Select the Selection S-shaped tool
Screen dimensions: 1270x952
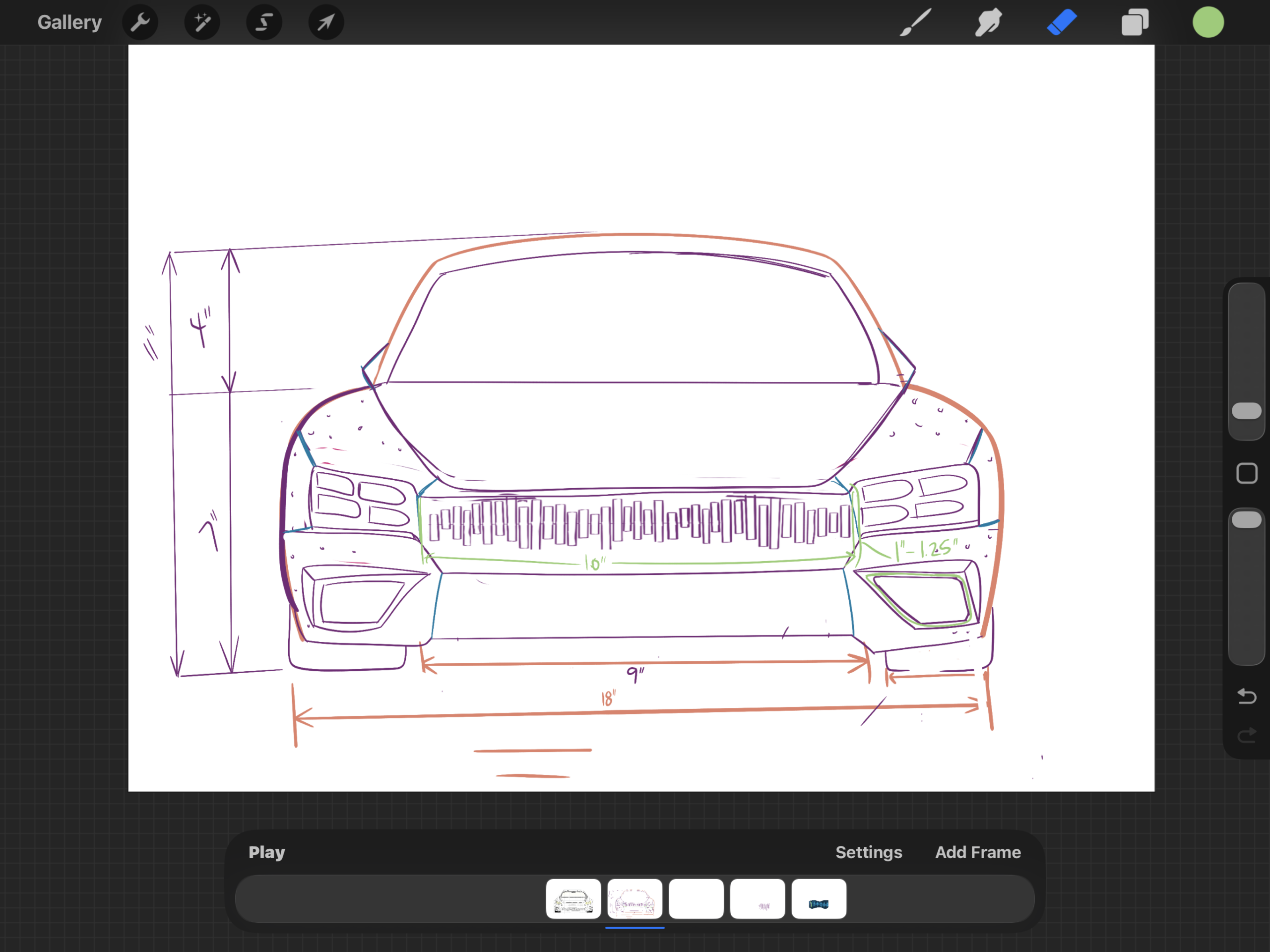point(264,22)
